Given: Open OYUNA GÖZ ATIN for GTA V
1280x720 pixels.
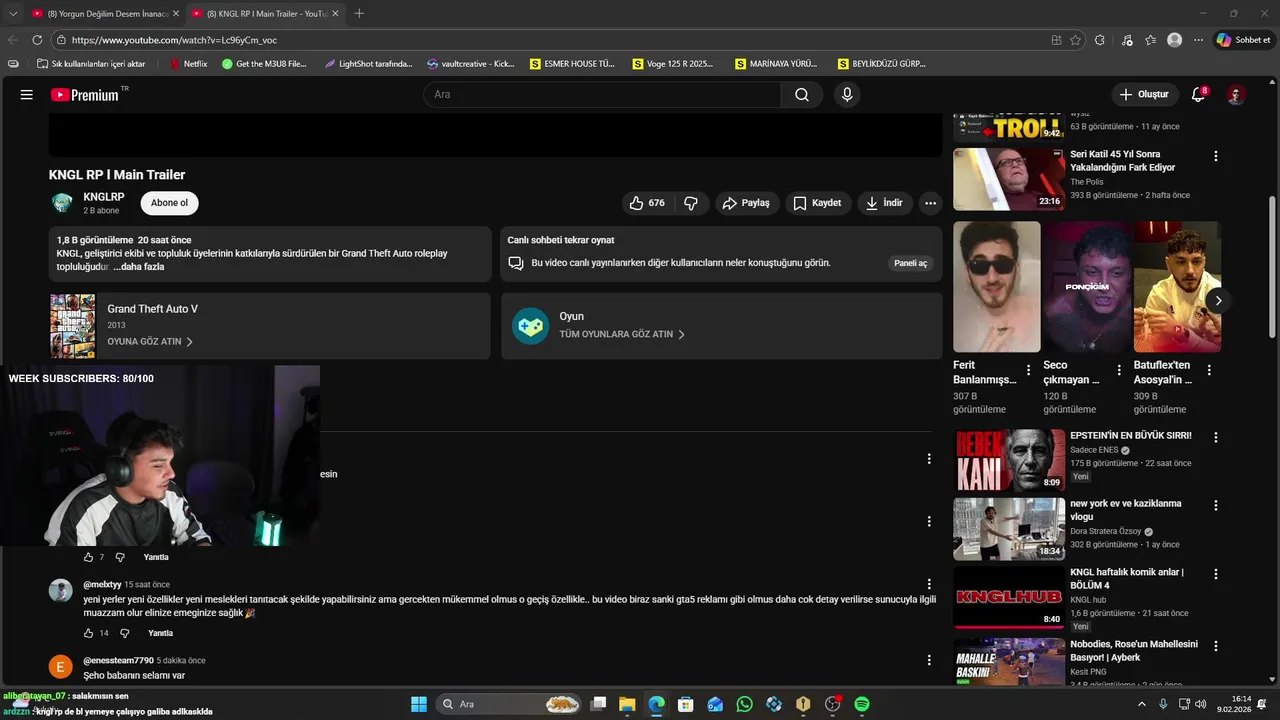Looking at the screenshot, I should (x=150, y=341).
